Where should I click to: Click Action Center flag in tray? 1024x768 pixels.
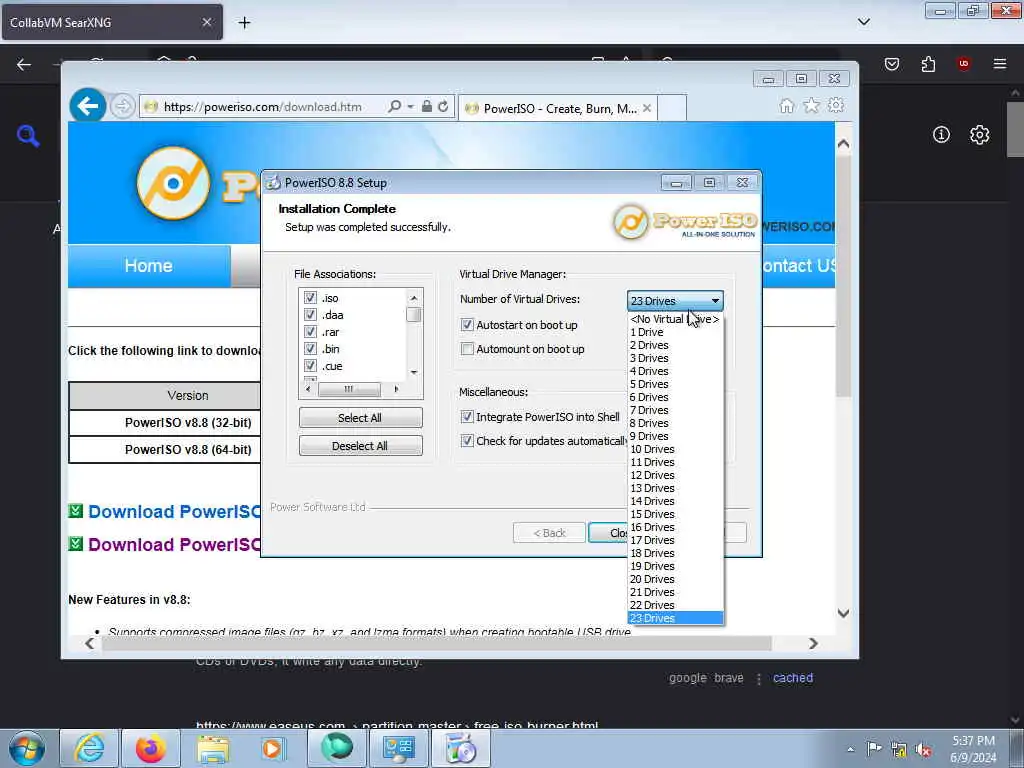click(x=874, y=748)
